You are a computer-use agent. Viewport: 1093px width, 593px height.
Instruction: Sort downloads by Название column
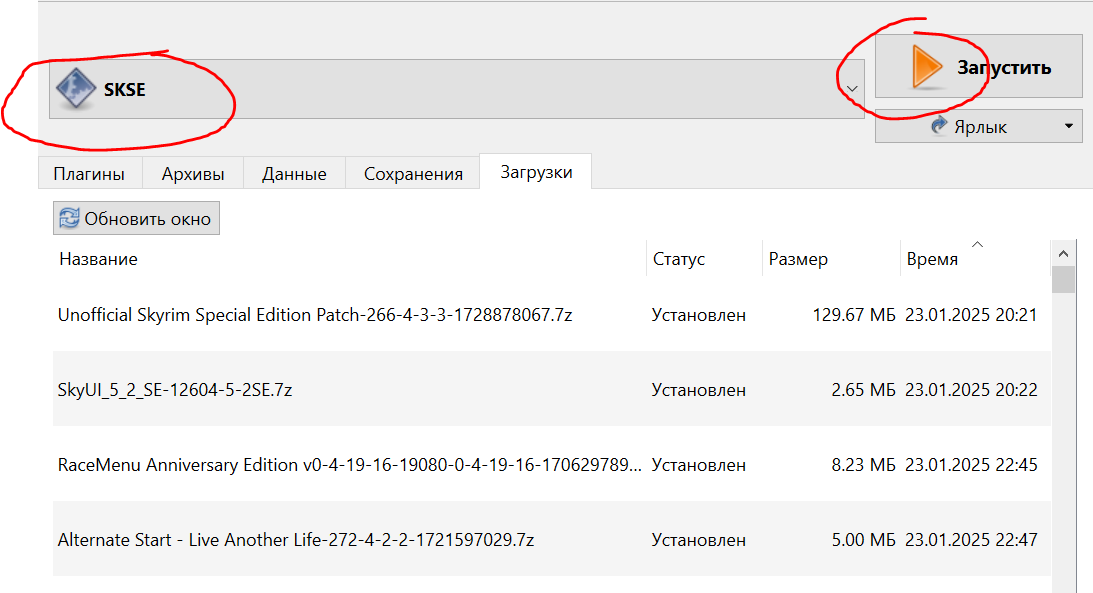click(98, 259)
